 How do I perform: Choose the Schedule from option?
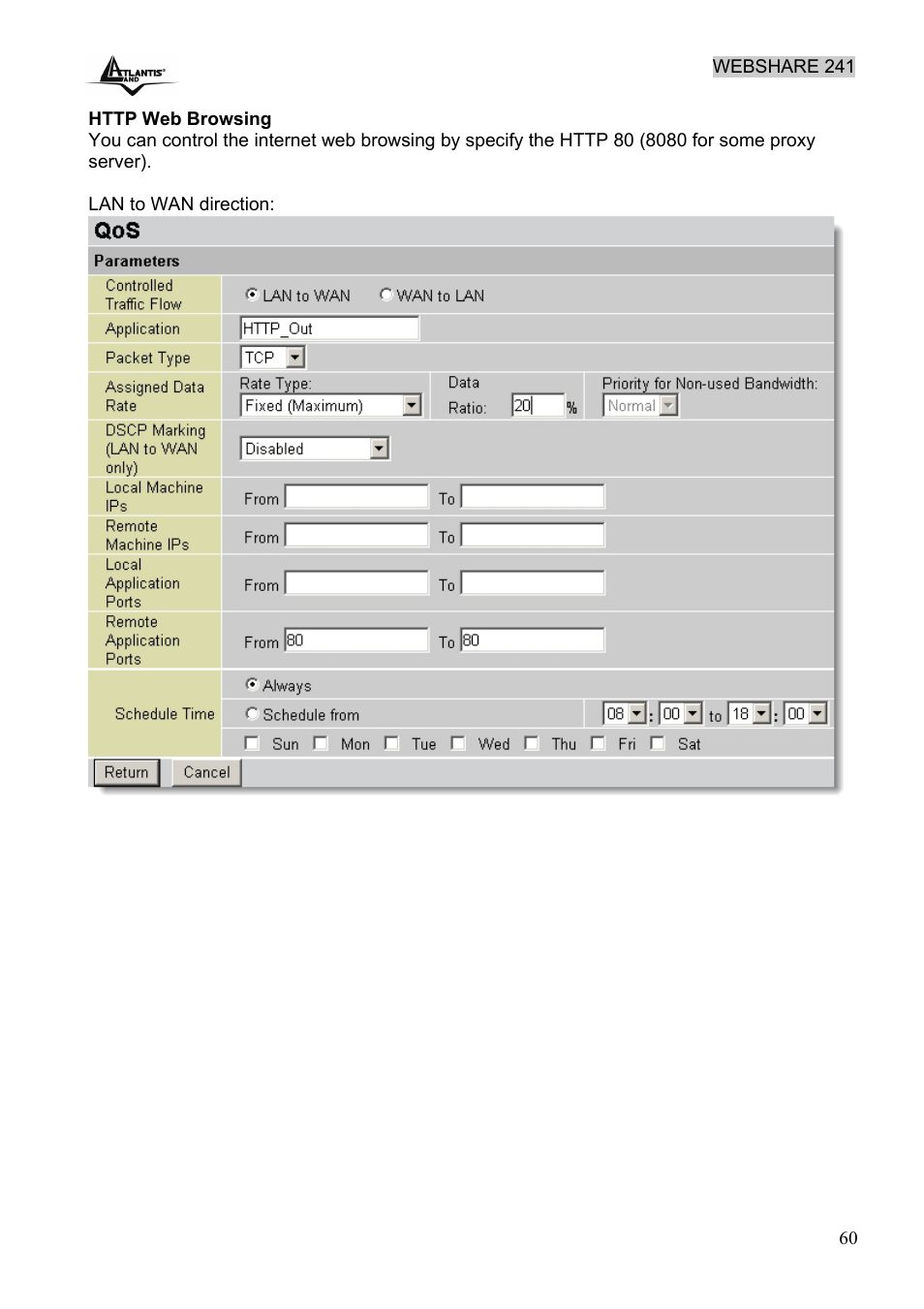(252, 714)
